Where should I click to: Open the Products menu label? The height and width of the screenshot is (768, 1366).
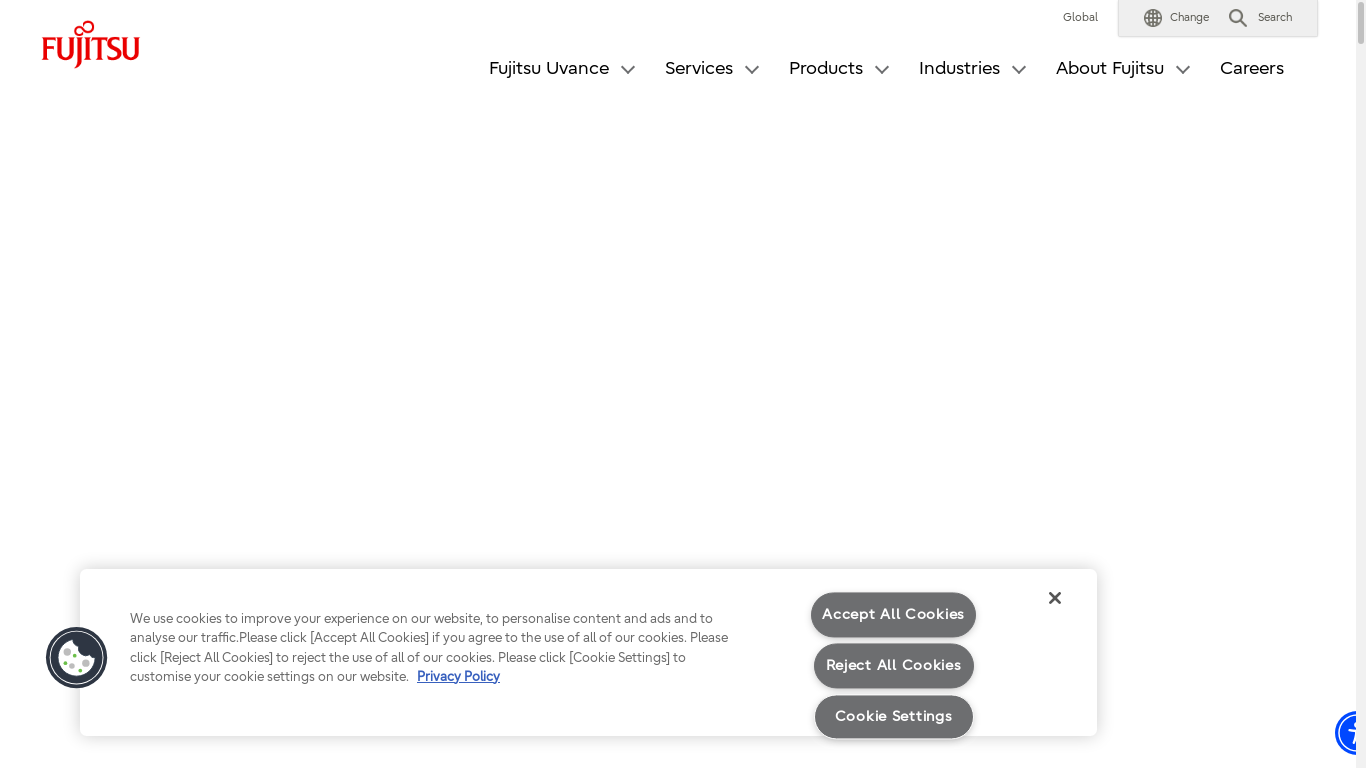(x=826, y=68)
